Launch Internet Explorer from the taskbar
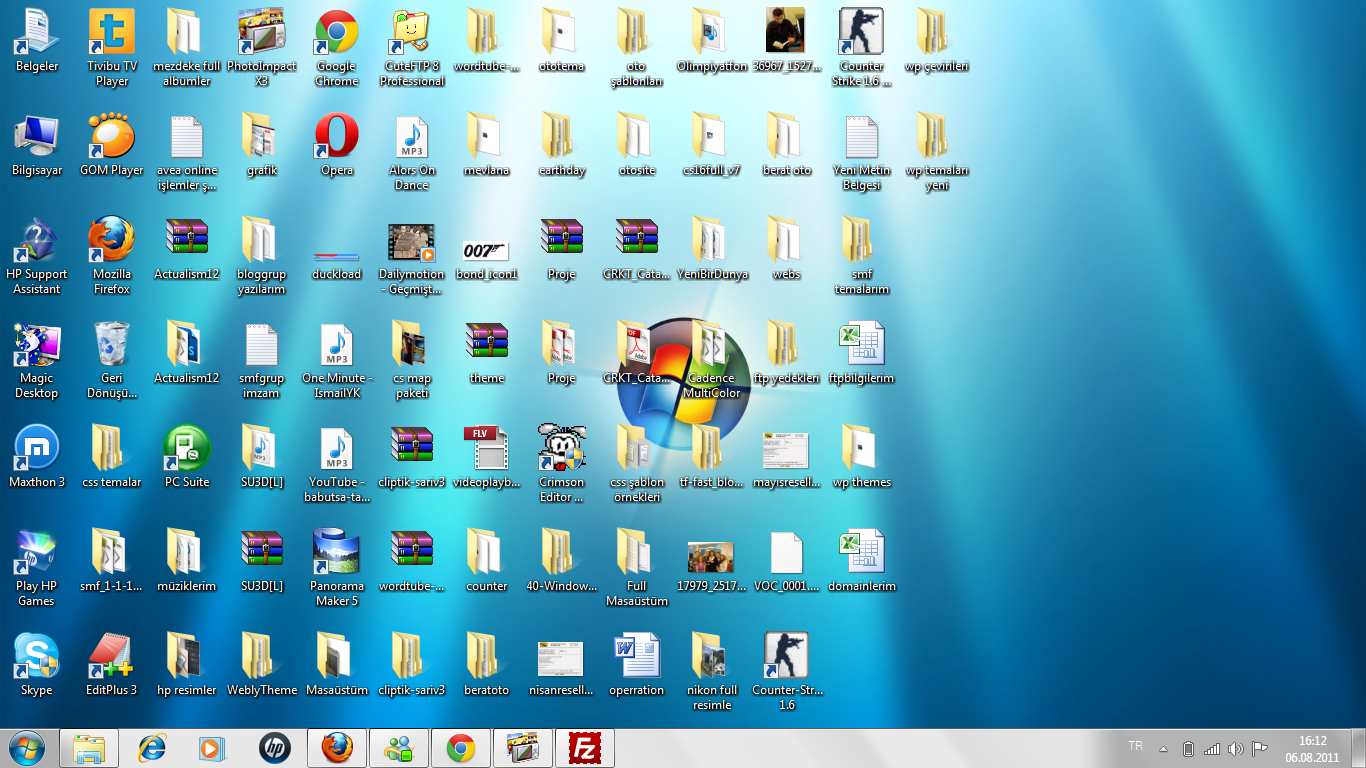The width and height of the screenshot is (1366, 768). (151, 748)
